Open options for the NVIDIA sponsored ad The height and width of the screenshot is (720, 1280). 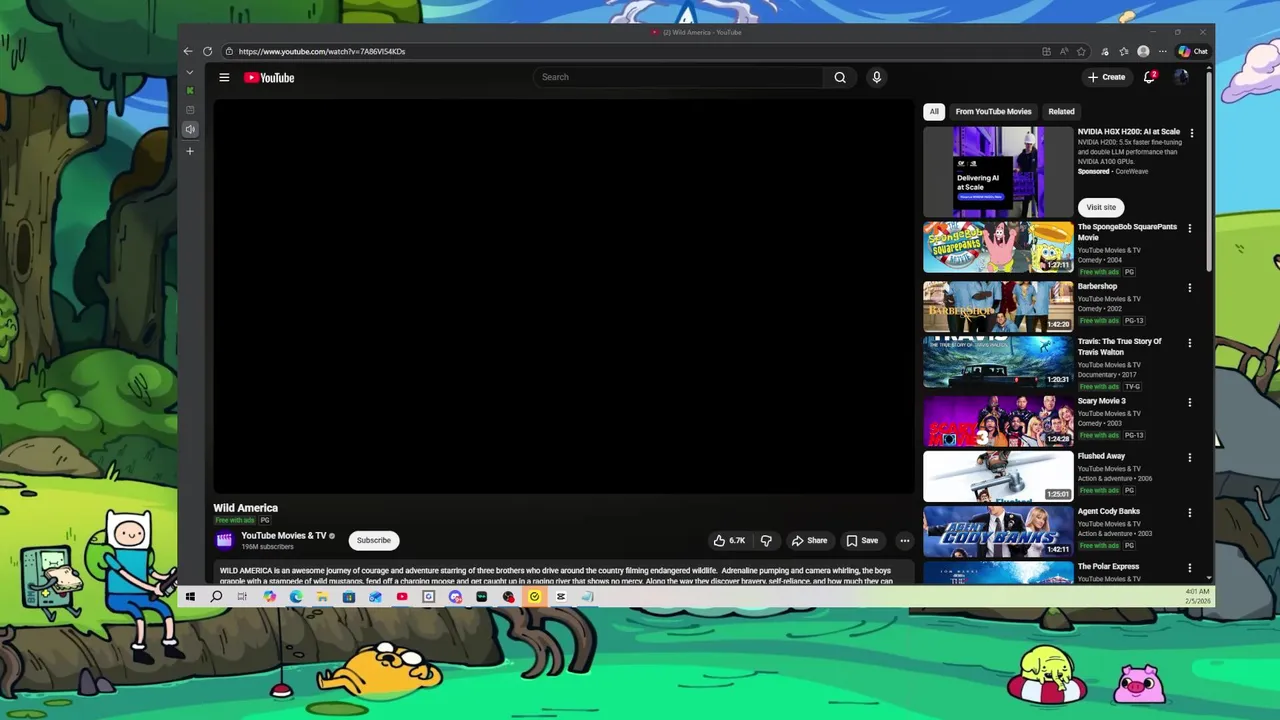point(1191,133)
